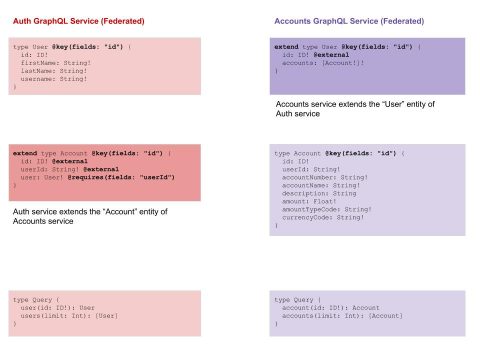Click the caption about Accounts service extending User
Screen dimensions: 480x360
click(355, 109)
